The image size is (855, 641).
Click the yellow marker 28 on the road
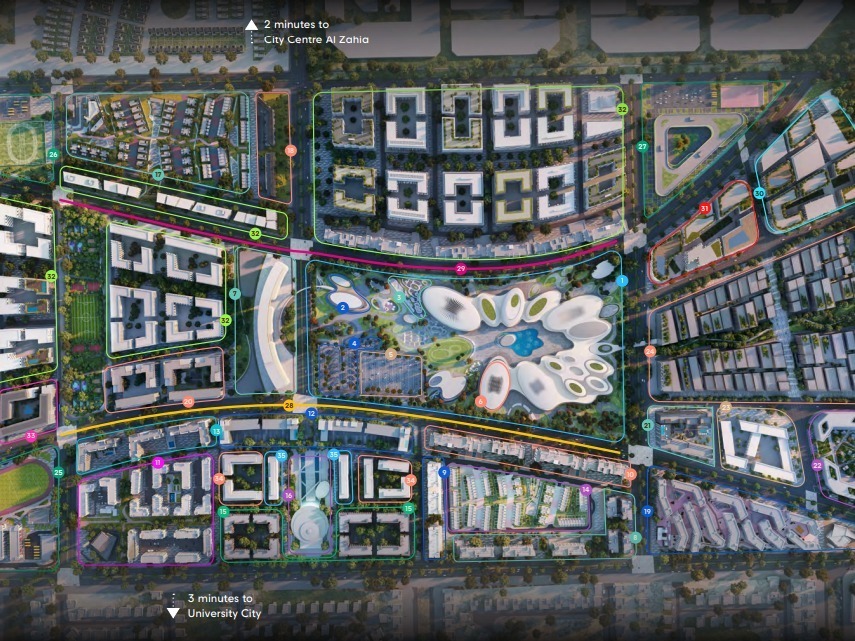pos(289,405)
